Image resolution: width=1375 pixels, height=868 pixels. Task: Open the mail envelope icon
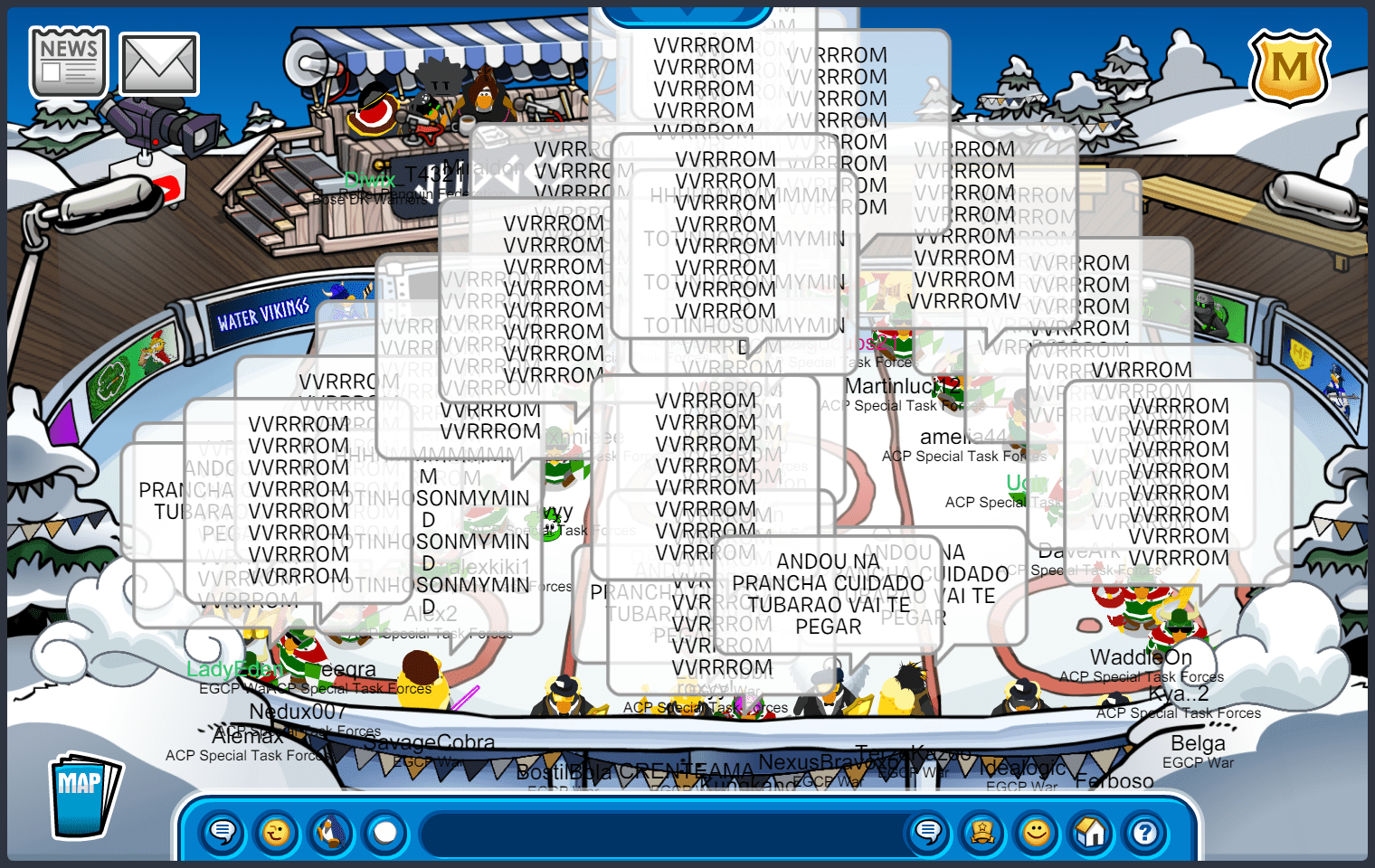(x=159, y=64)
